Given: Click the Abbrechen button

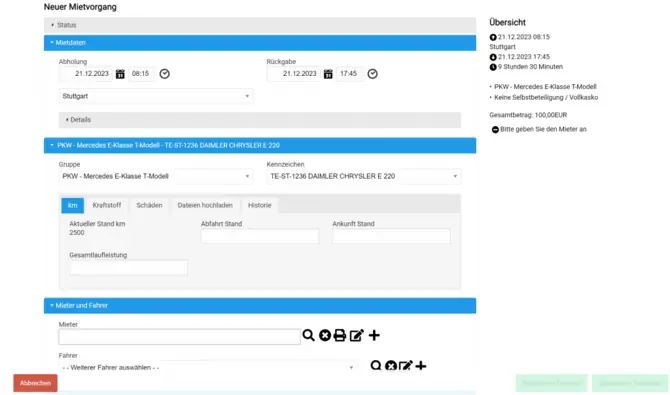Looking at the screenshot, I should pyautogui.click(x=35, y=383).
